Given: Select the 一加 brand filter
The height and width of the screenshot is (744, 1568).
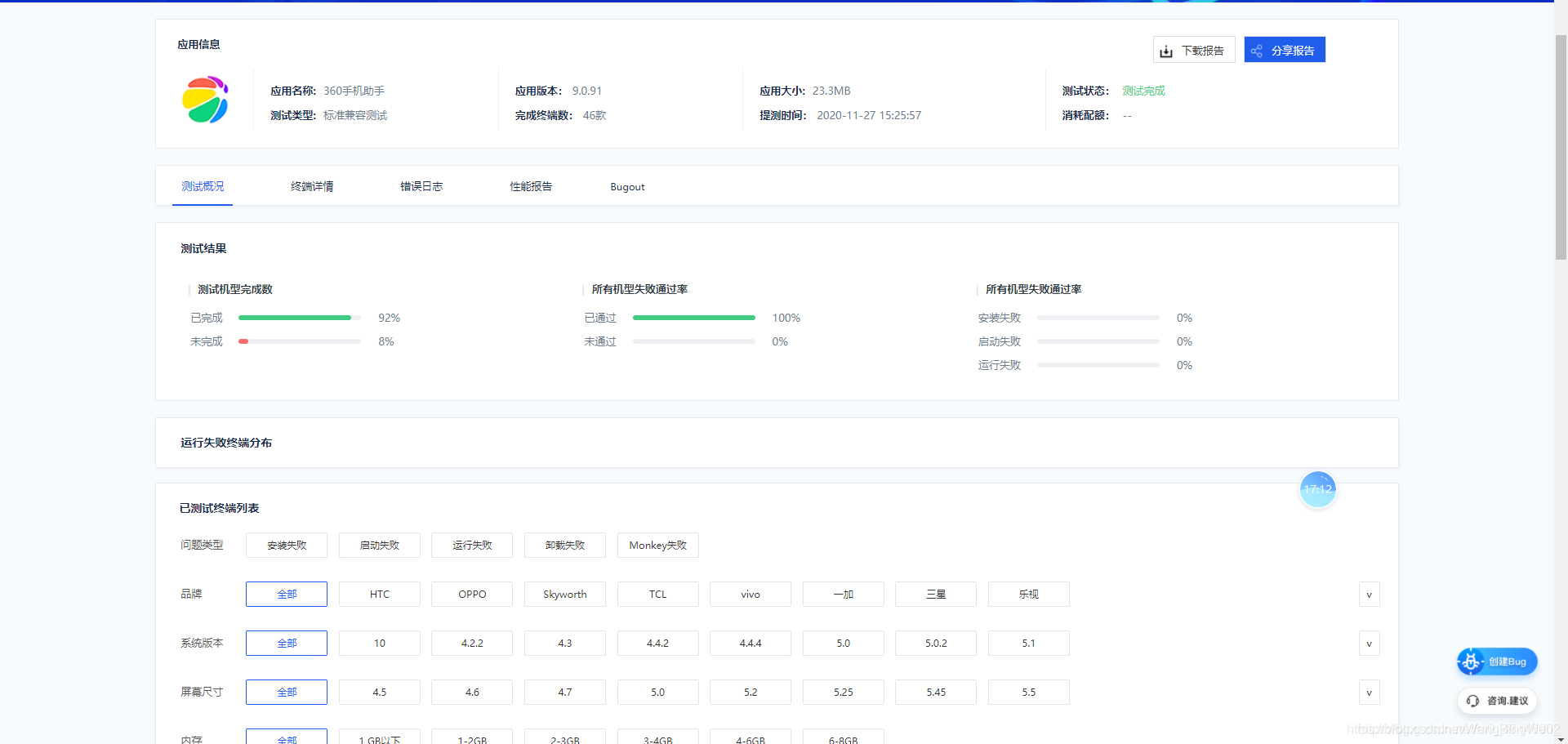Looking at the screenshot, I should tap(844, 595).
